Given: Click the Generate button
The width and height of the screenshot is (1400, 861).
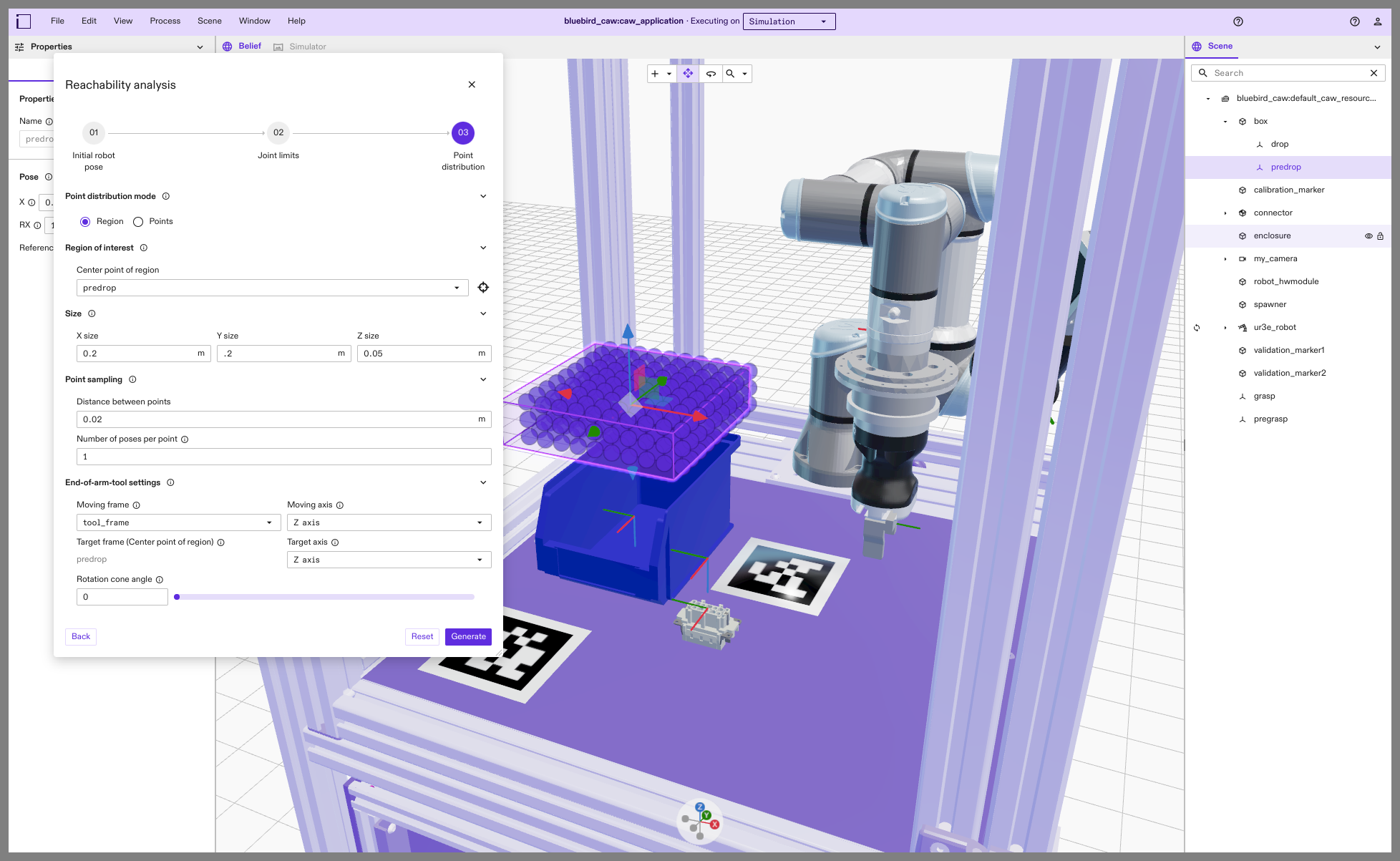Looking at the screenshot, I should click(468, 637).
